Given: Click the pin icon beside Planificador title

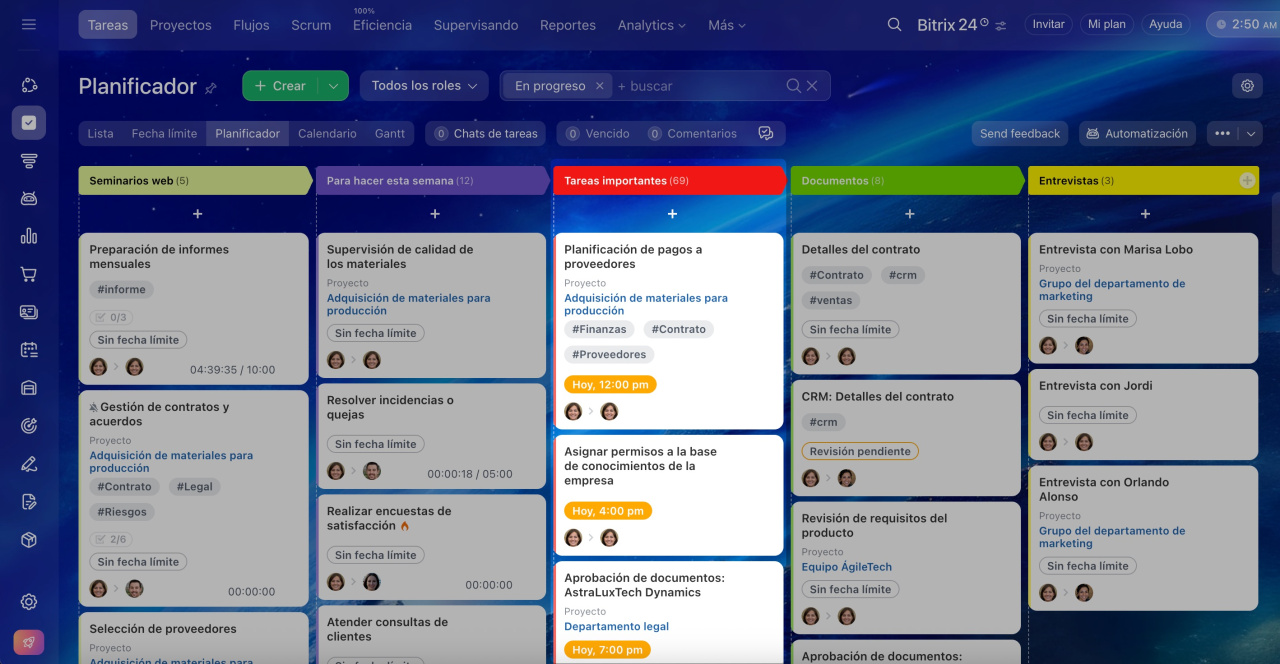Looking at the screenshot, I should (211, 88).
